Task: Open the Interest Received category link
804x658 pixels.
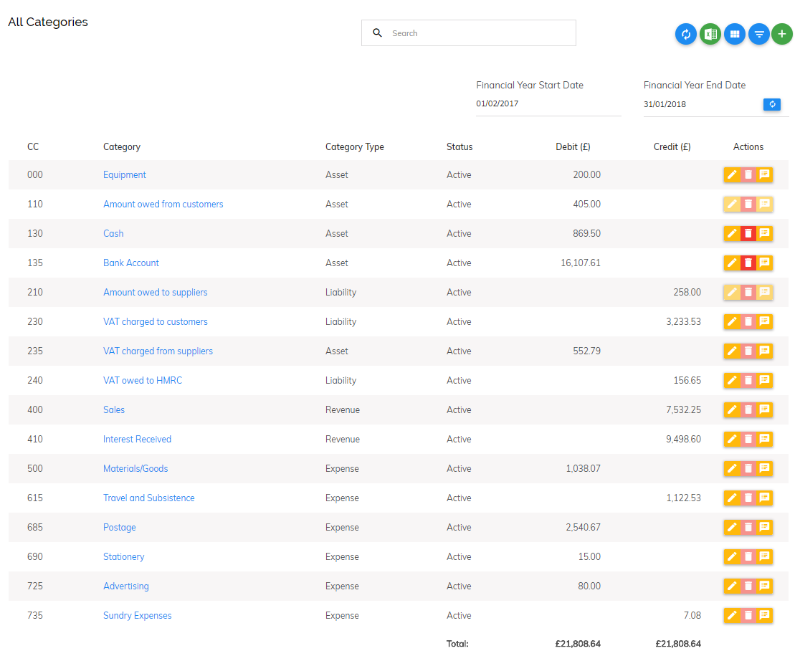Action: coord(137,440)
